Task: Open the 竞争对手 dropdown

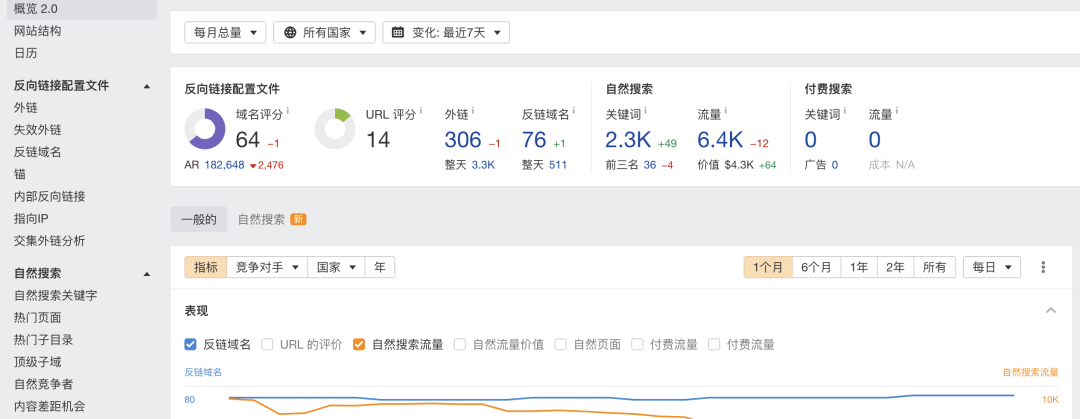Action: click(267, 267)
